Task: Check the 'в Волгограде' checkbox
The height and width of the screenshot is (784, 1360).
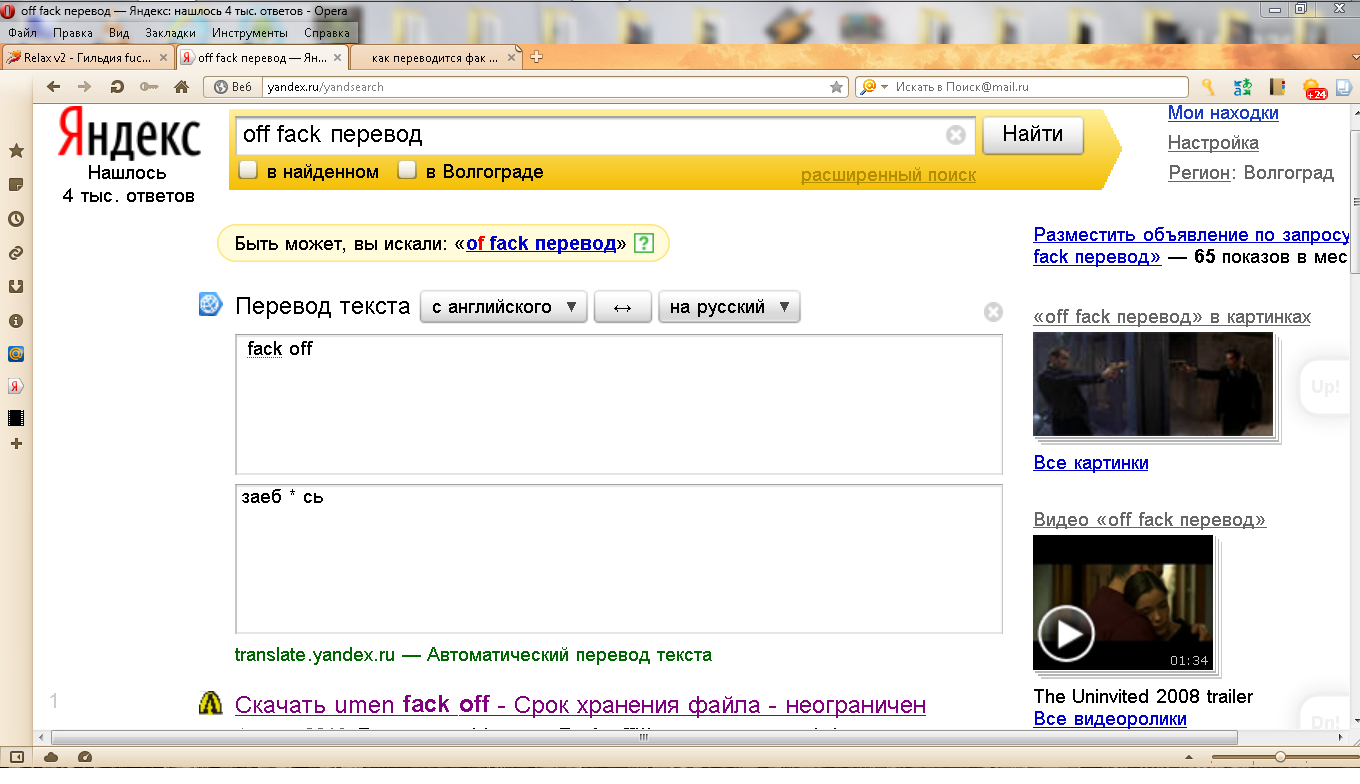Action: (x=407, y=170)
